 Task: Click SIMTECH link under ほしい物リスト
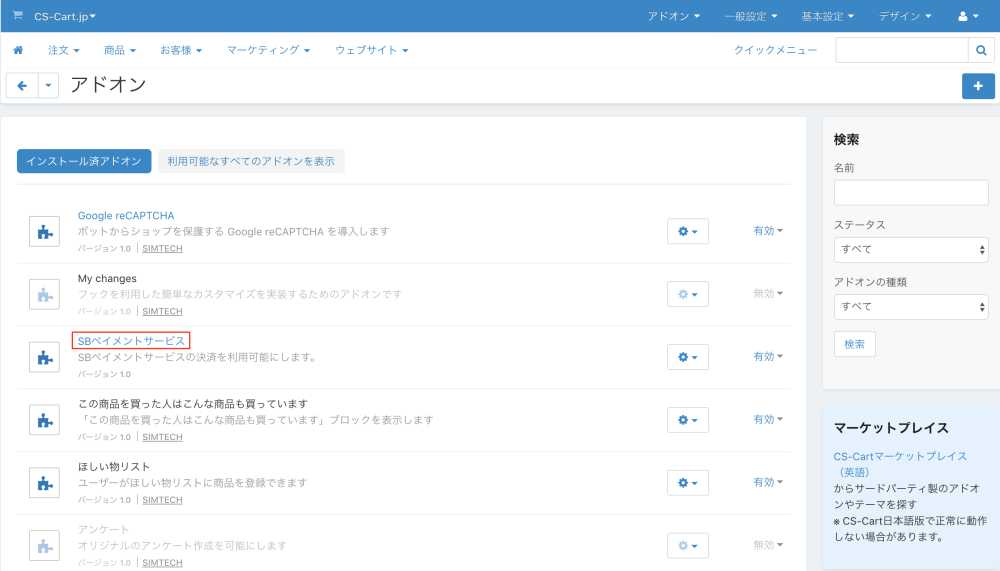(x=162, y=500)
